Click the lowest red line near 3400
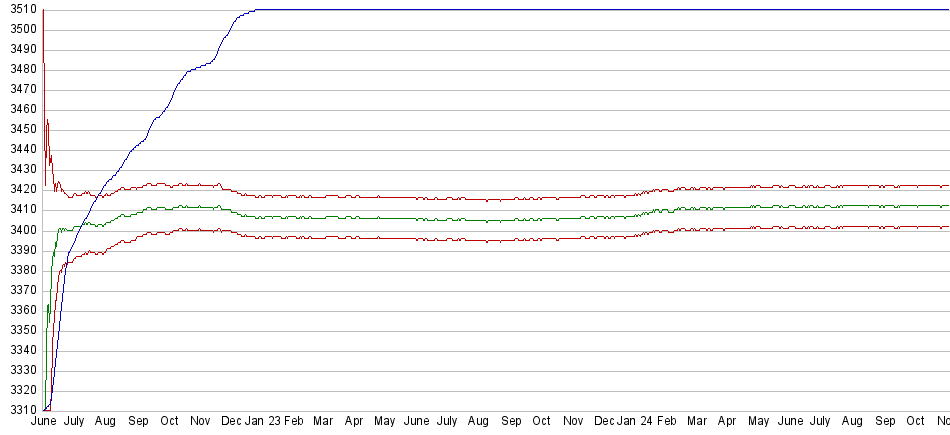The height and width of the screenshot is (435, 950). pyautogui.click(x=500, y=240)
